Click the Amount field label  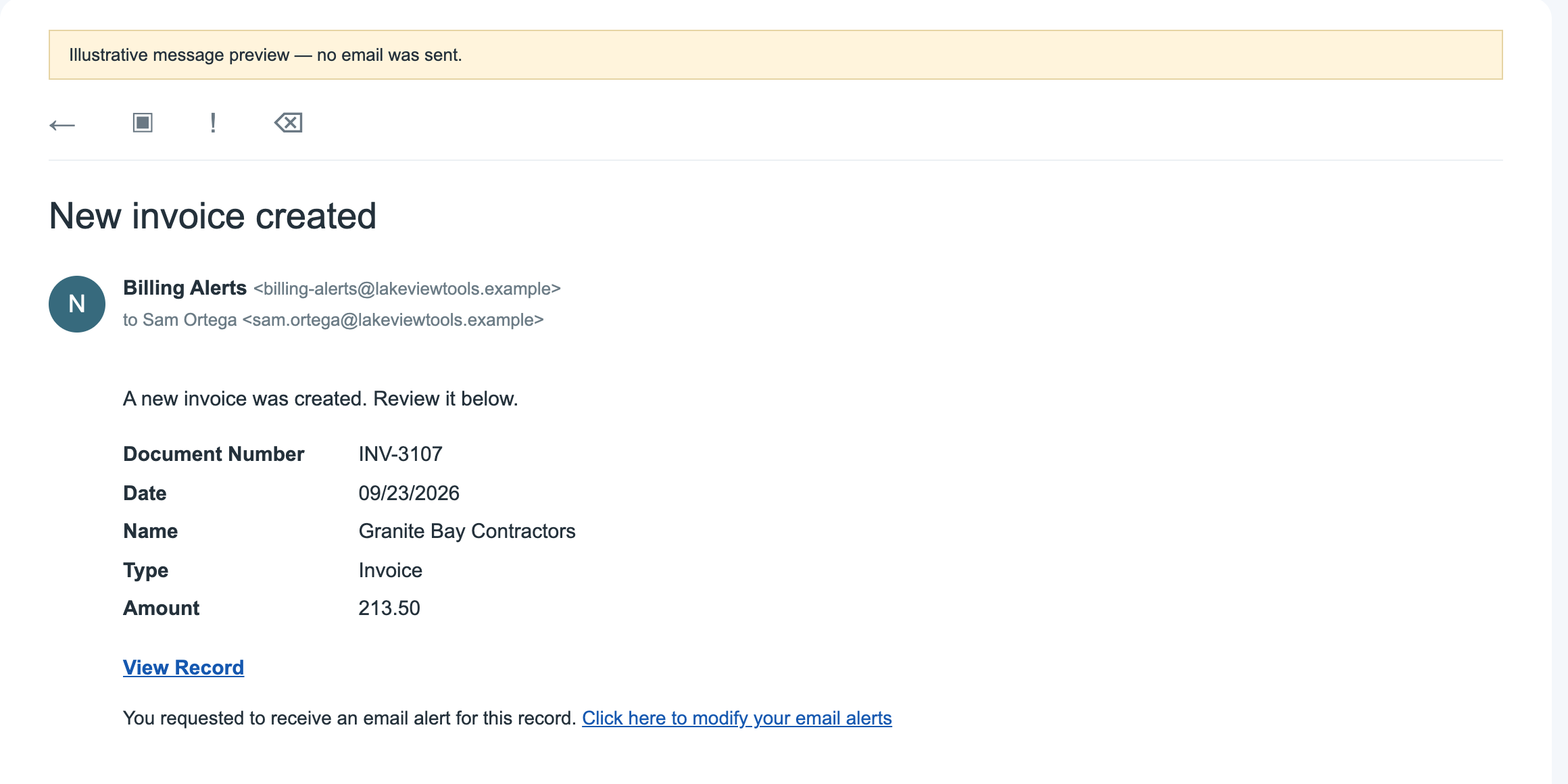click(161, 608)
